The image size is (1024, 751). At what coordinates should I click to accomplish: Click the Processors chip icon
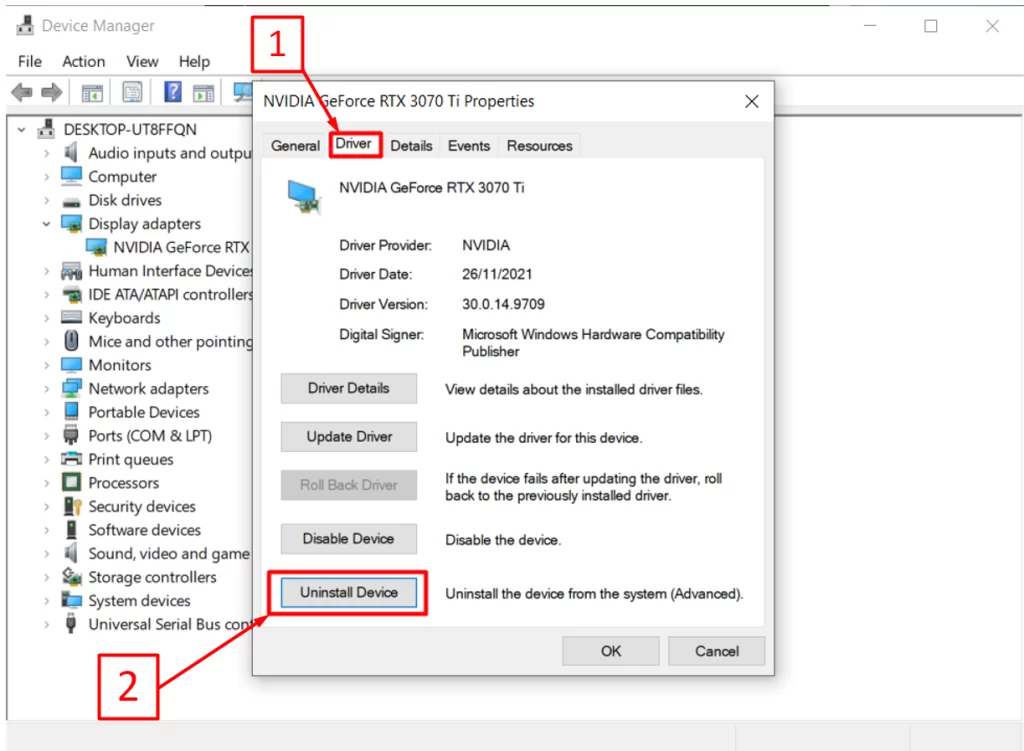click(x=71, y=483)
